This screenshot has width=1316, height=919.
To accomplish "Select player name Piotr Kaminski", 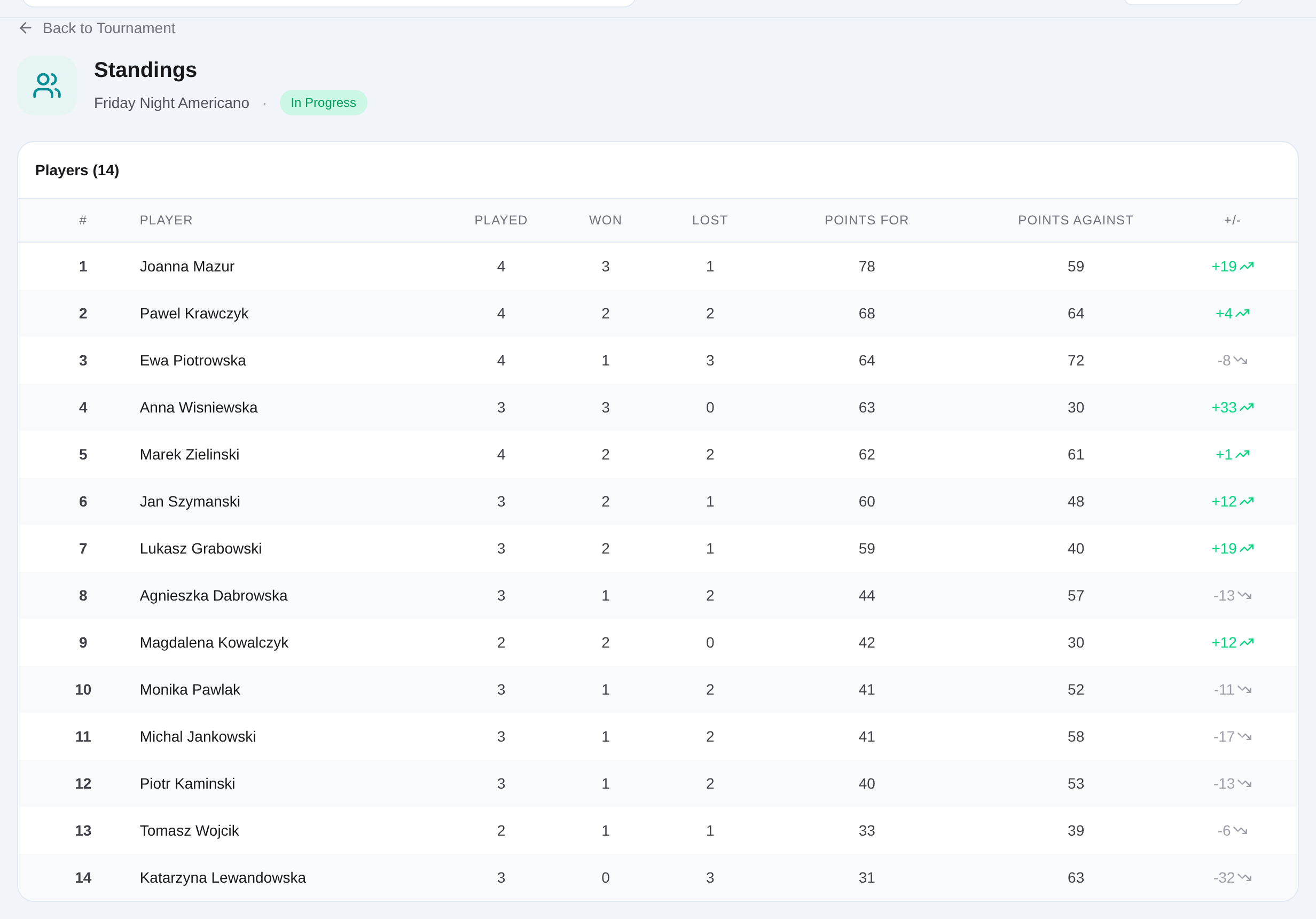I will [x=187, y=784].
